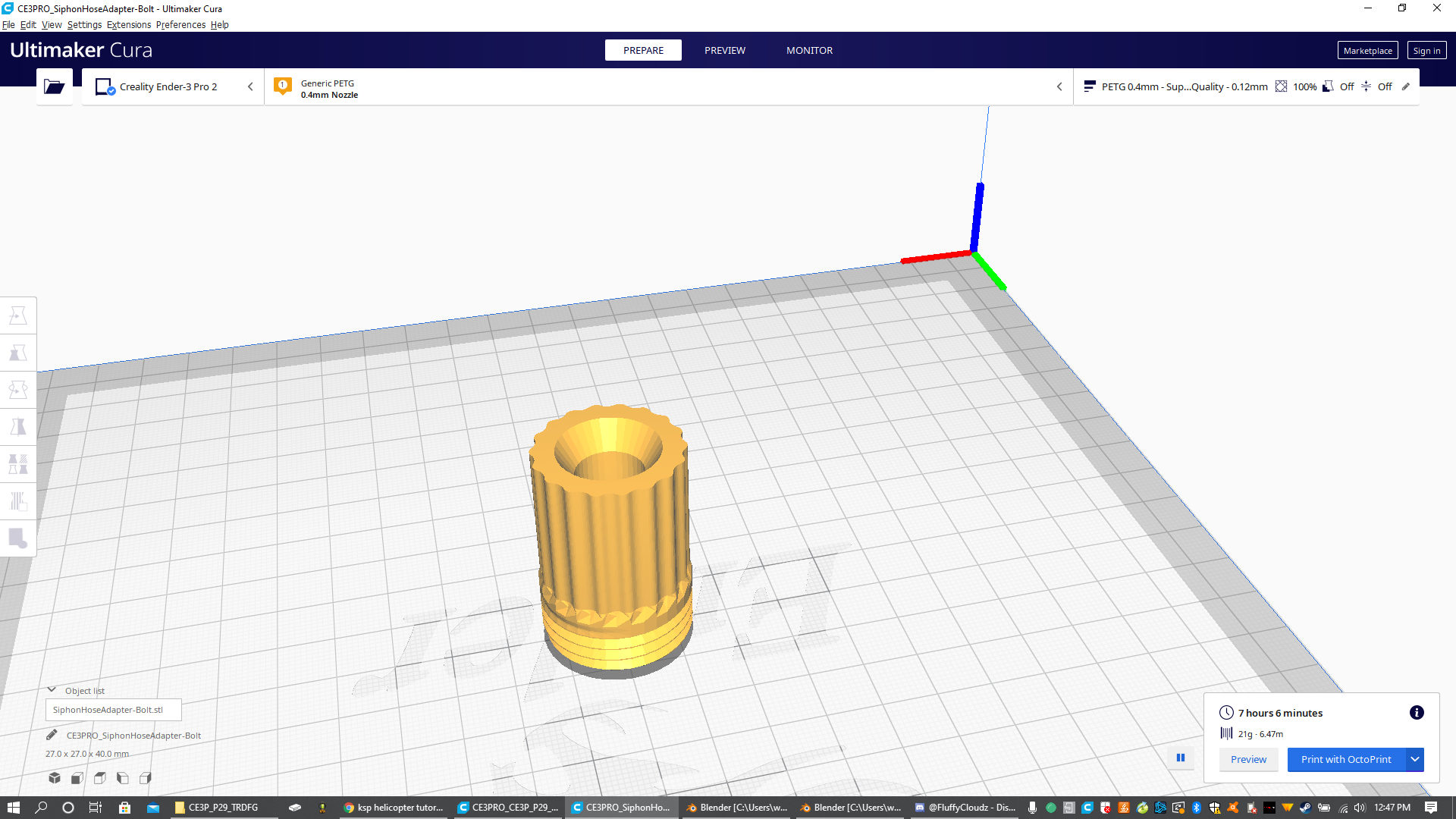Select the Scale tool in left toolbar
Viewport: 1456px width, 819px height.
click(18, 353)
